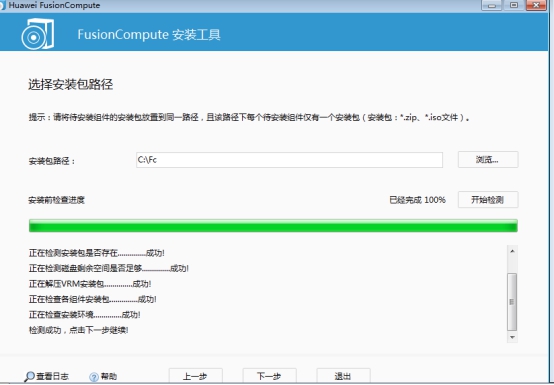Click the 浏览... browse button
Viewport: 554px width, 385px height.
click(x=488, y=160)
